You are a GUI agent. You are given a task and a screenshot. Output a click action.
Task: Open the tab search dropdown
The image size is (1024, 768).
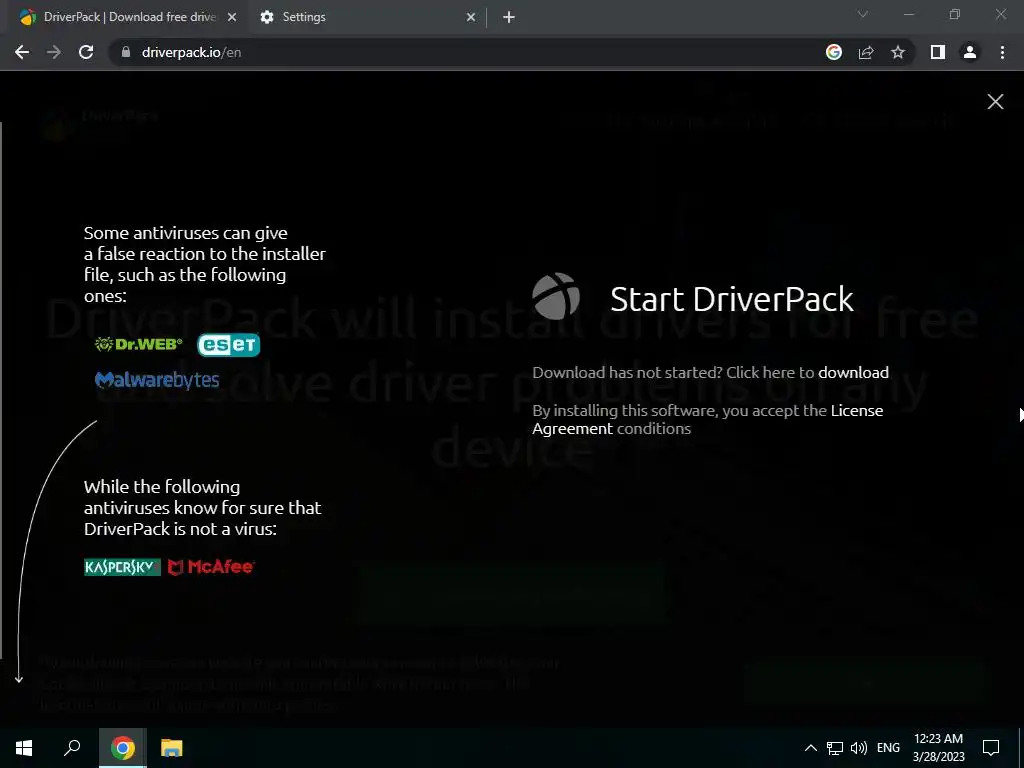click(x=863, y=14)
